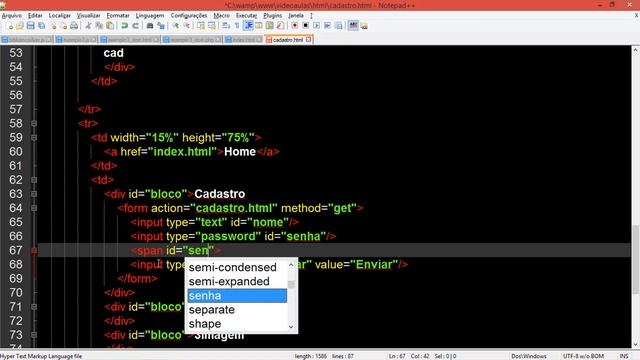Screen dimensions: 640x360
Task: Toggle show all characters pilcrow icon
Action: (x=237, y=26)
